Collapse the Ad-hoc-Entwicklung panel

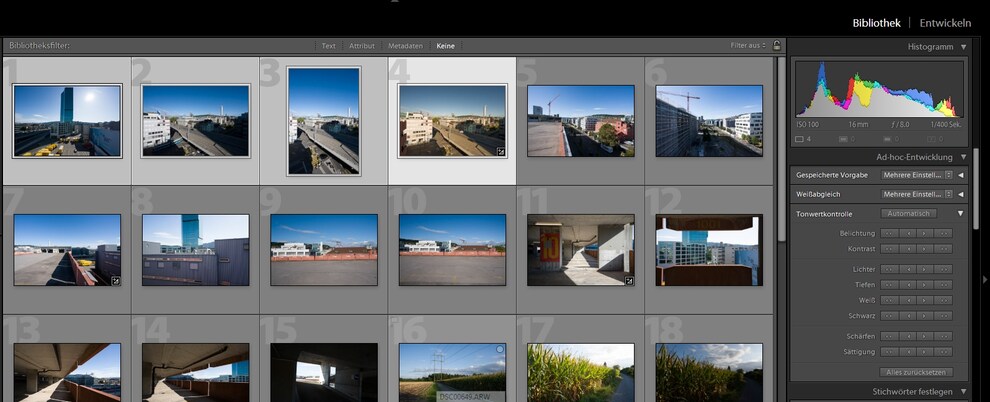pyautogui.click(x=963, y=157)
